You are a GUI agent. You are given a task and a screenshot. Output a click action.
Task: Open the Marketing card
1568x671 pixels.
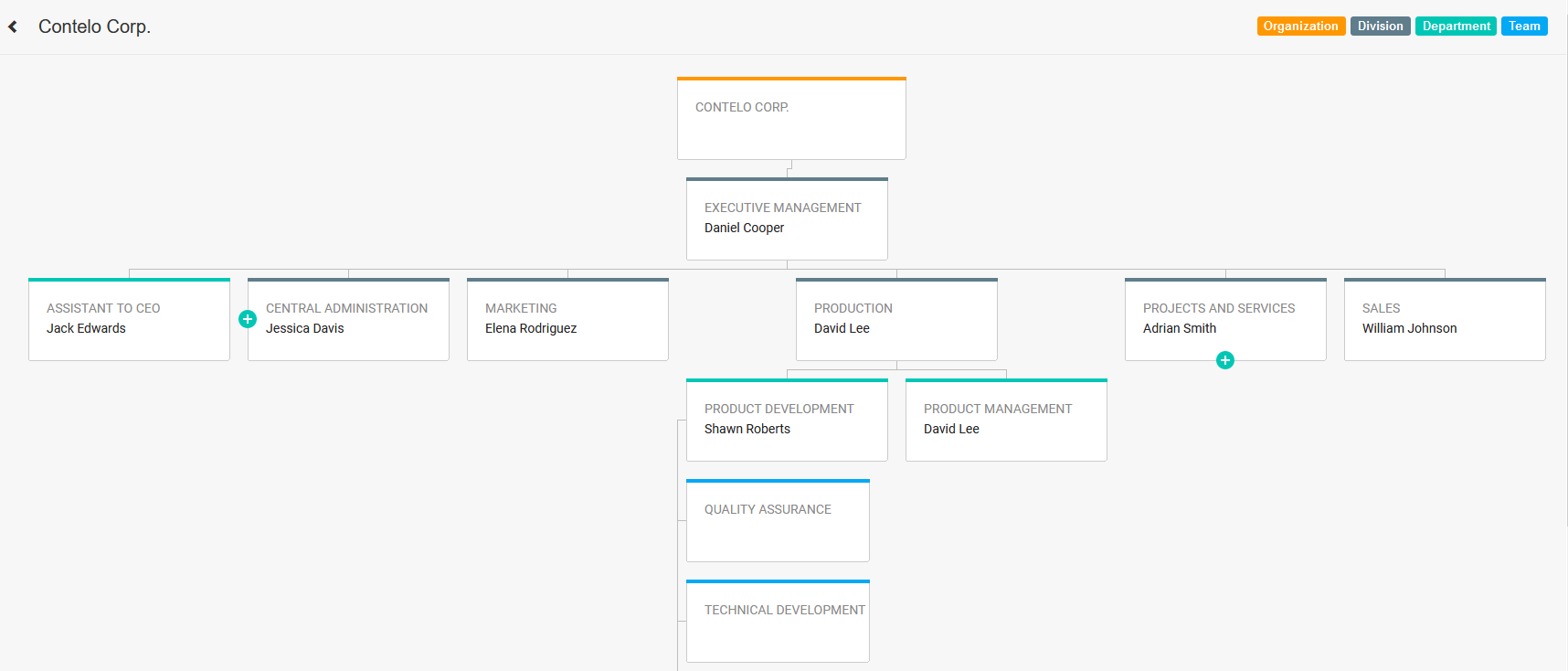[x=567, y=319]
